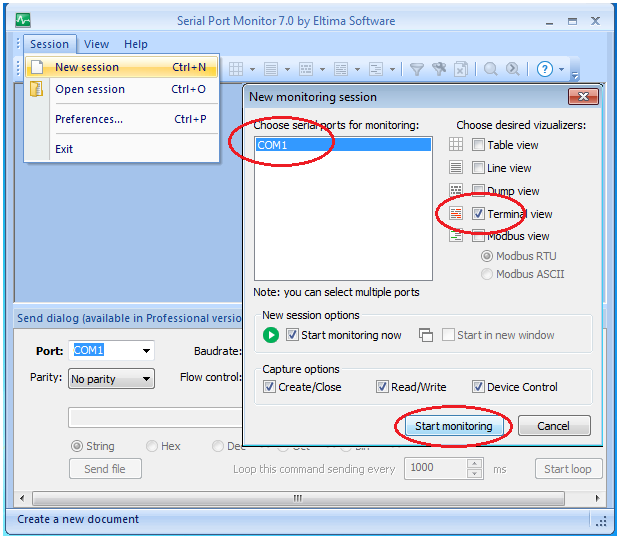Enable the Table view checkbox

click(478, 145)
